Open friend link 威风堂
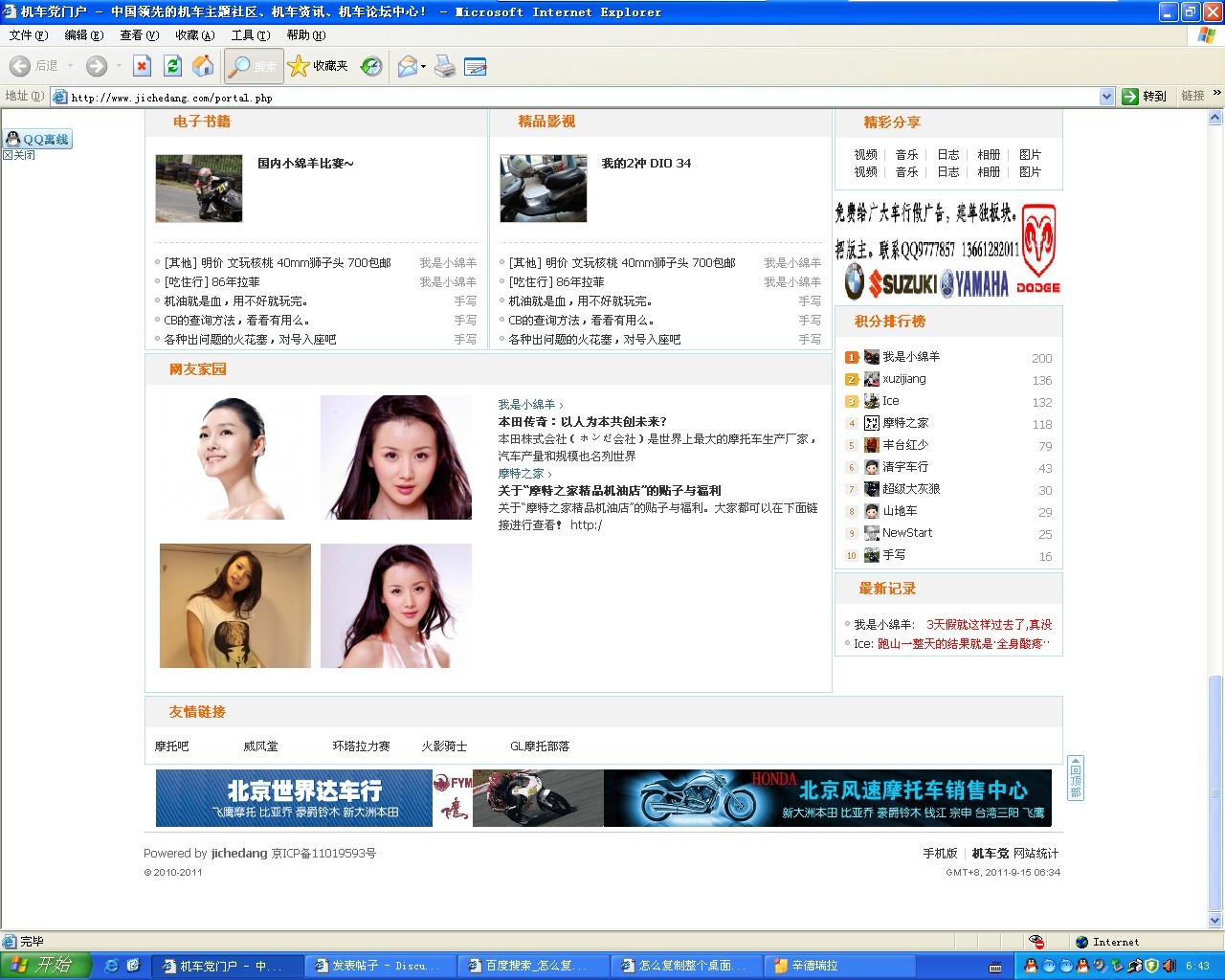The height and width of the screenshot is (980, 1225). (260, 746)
